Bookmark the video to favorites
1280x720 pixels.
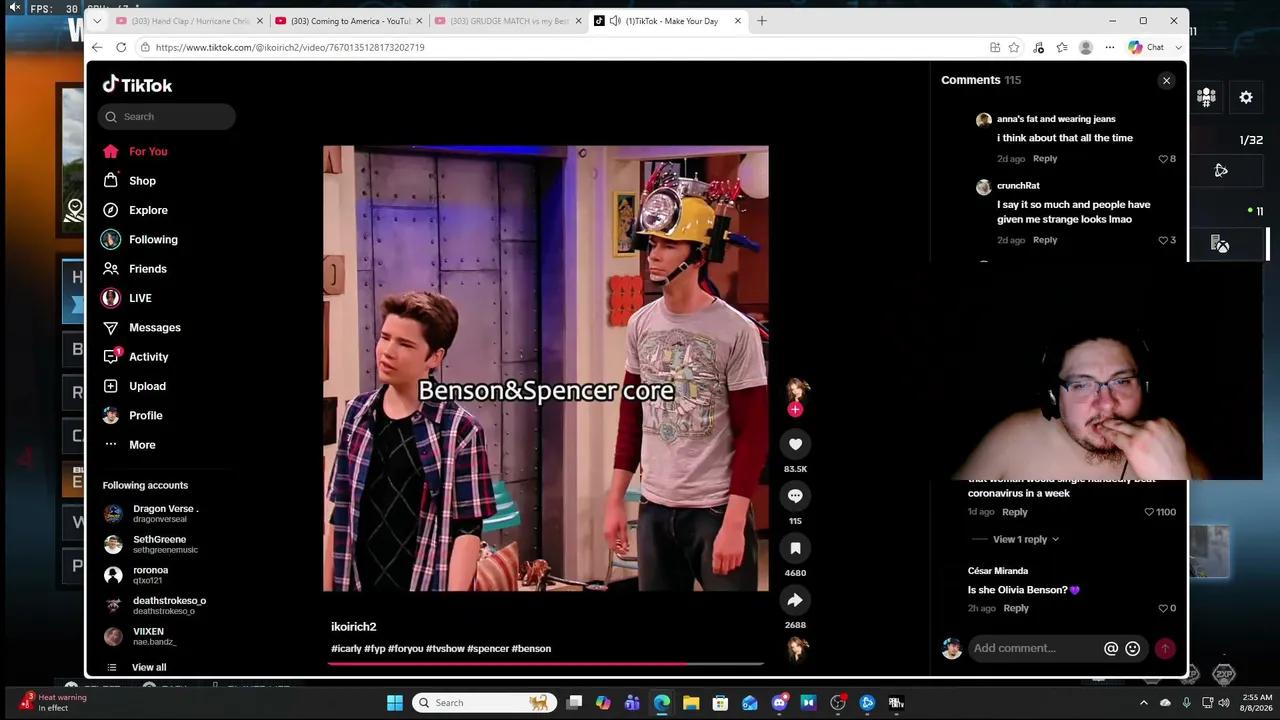[x=795, y=548]
